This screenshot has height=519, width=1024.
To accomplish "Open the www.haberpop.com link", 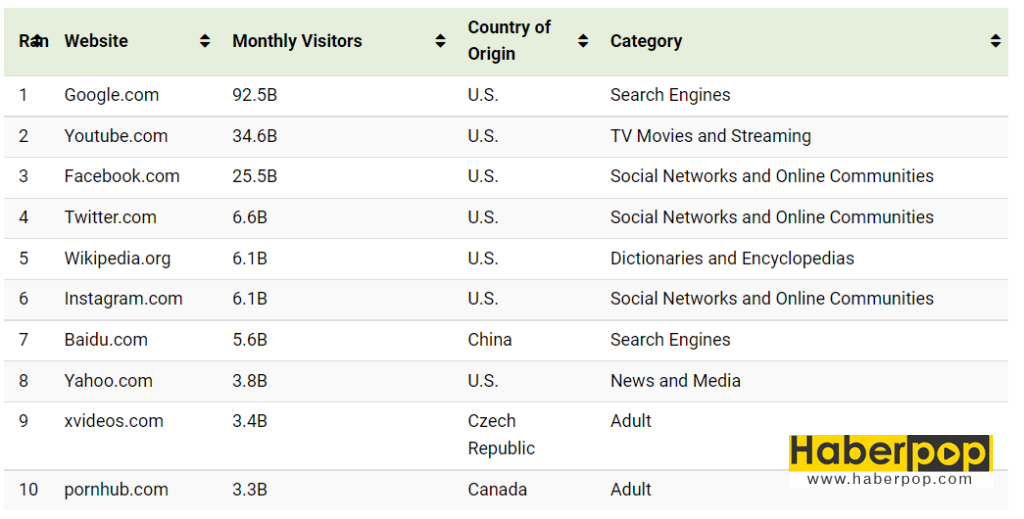I will 889,480.
